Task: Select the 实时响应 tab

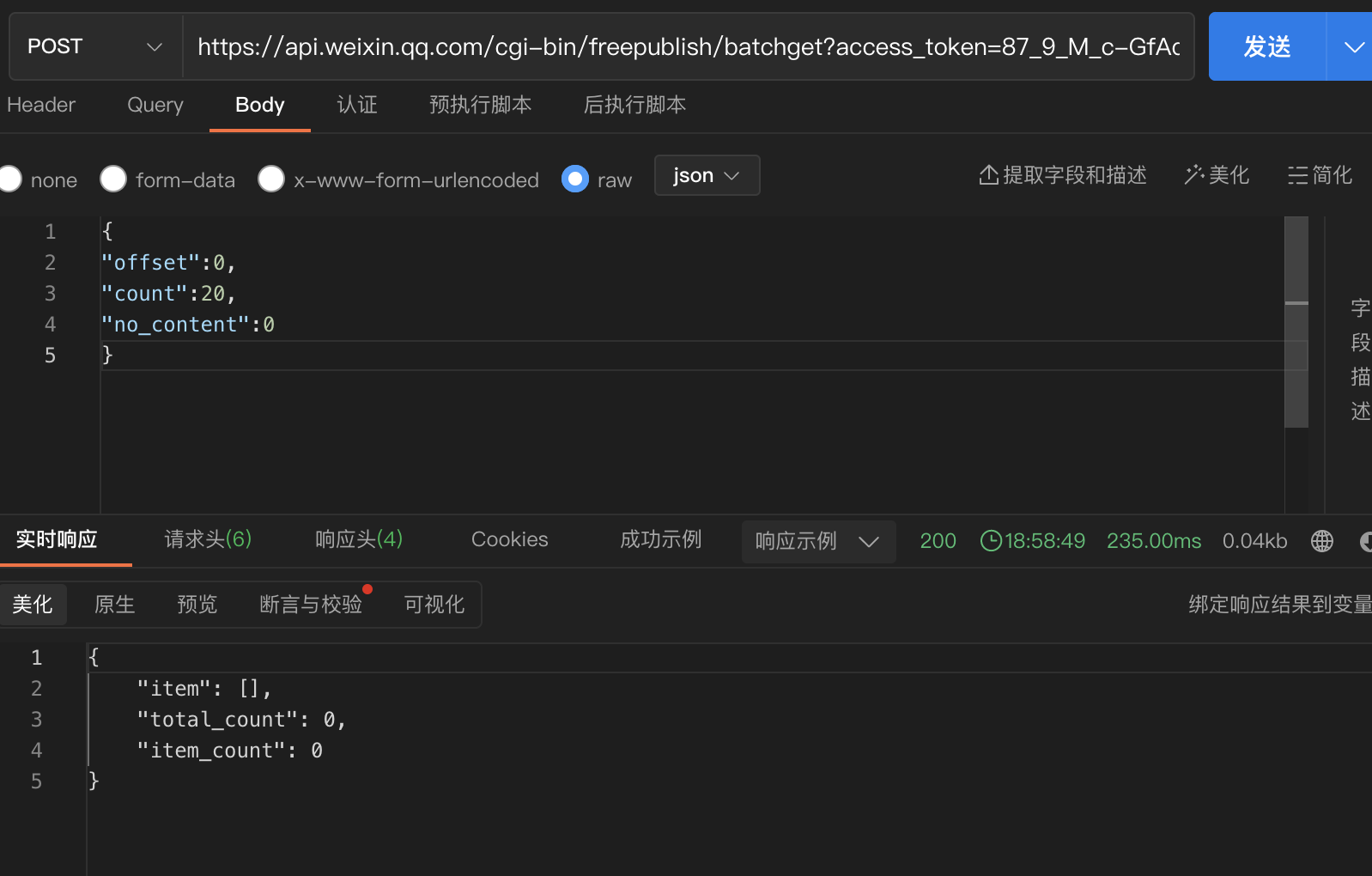Action: tap(57, 539)
